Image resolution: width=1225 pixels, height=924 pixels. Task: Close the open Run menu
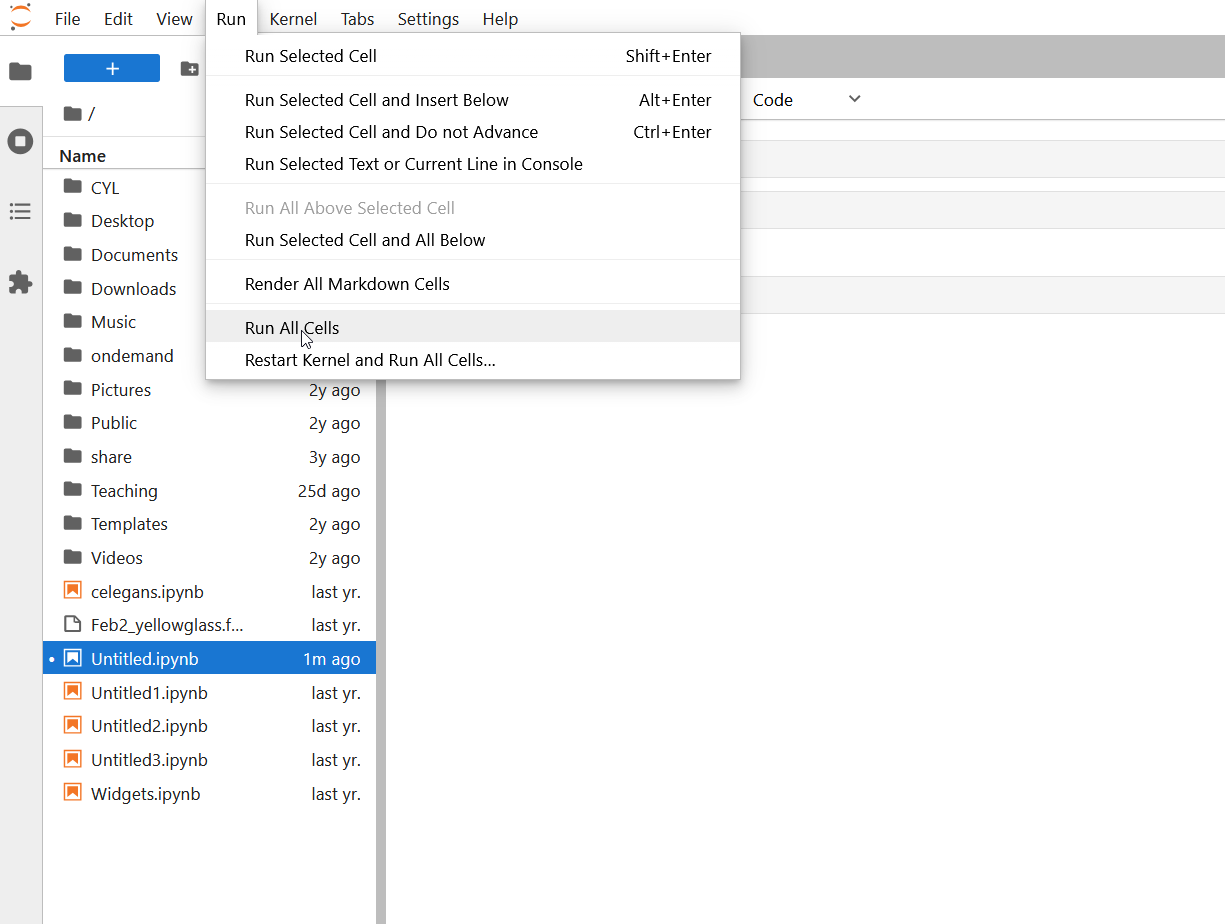coord(231,19)
